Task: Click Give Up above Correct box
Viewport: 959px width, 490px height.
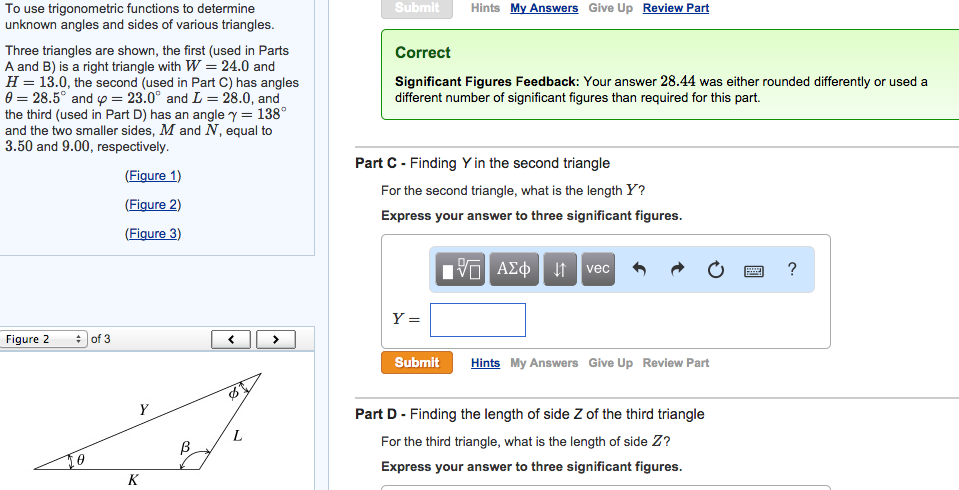Action: coord(610,8)
